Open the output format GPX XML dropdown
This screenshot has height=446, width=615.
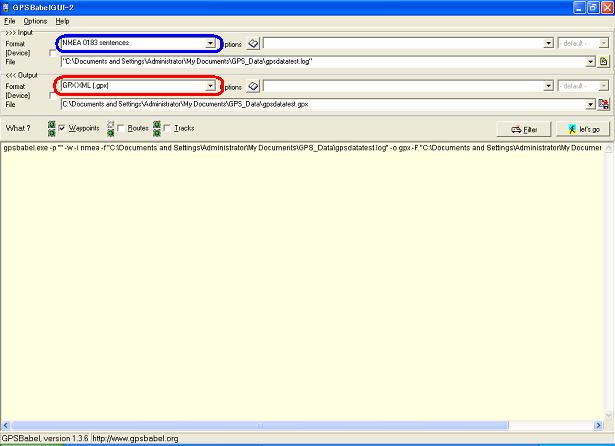click(211, 86)
